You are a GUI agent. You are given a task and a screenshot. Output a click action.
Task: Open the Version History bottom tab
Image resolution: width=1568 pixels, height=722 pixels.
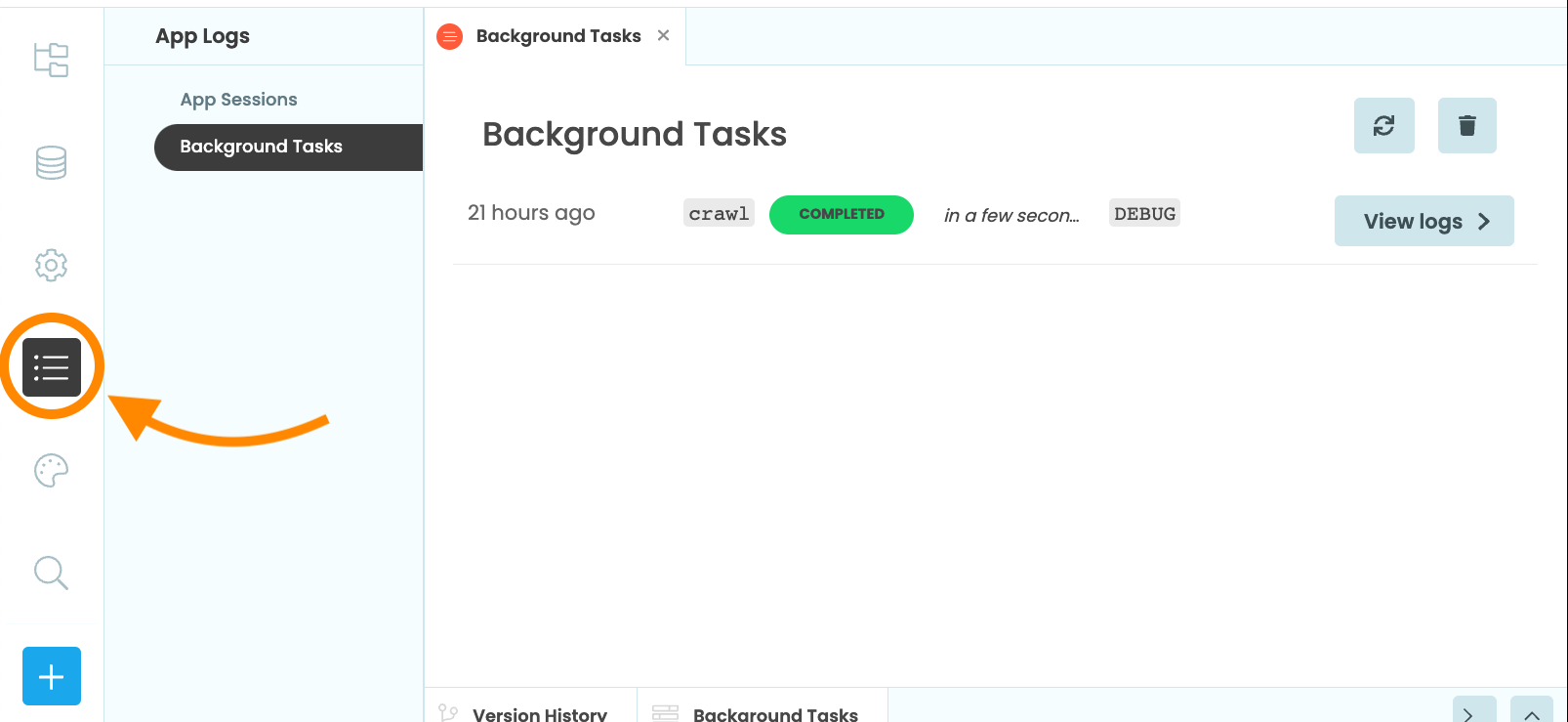(x=539, y=713)
